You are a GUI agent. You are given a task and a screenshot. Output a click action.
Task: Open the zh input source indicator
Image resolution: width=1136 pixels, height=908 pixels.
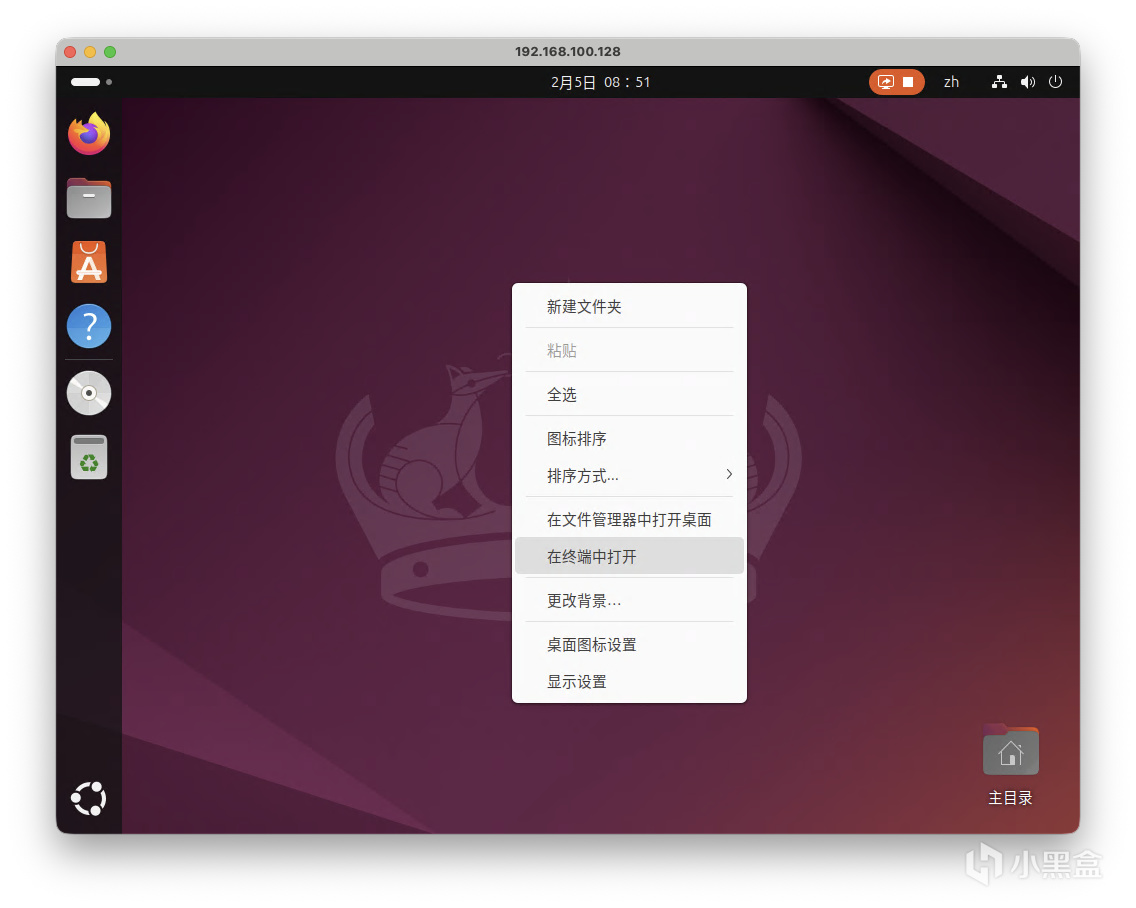951,82
